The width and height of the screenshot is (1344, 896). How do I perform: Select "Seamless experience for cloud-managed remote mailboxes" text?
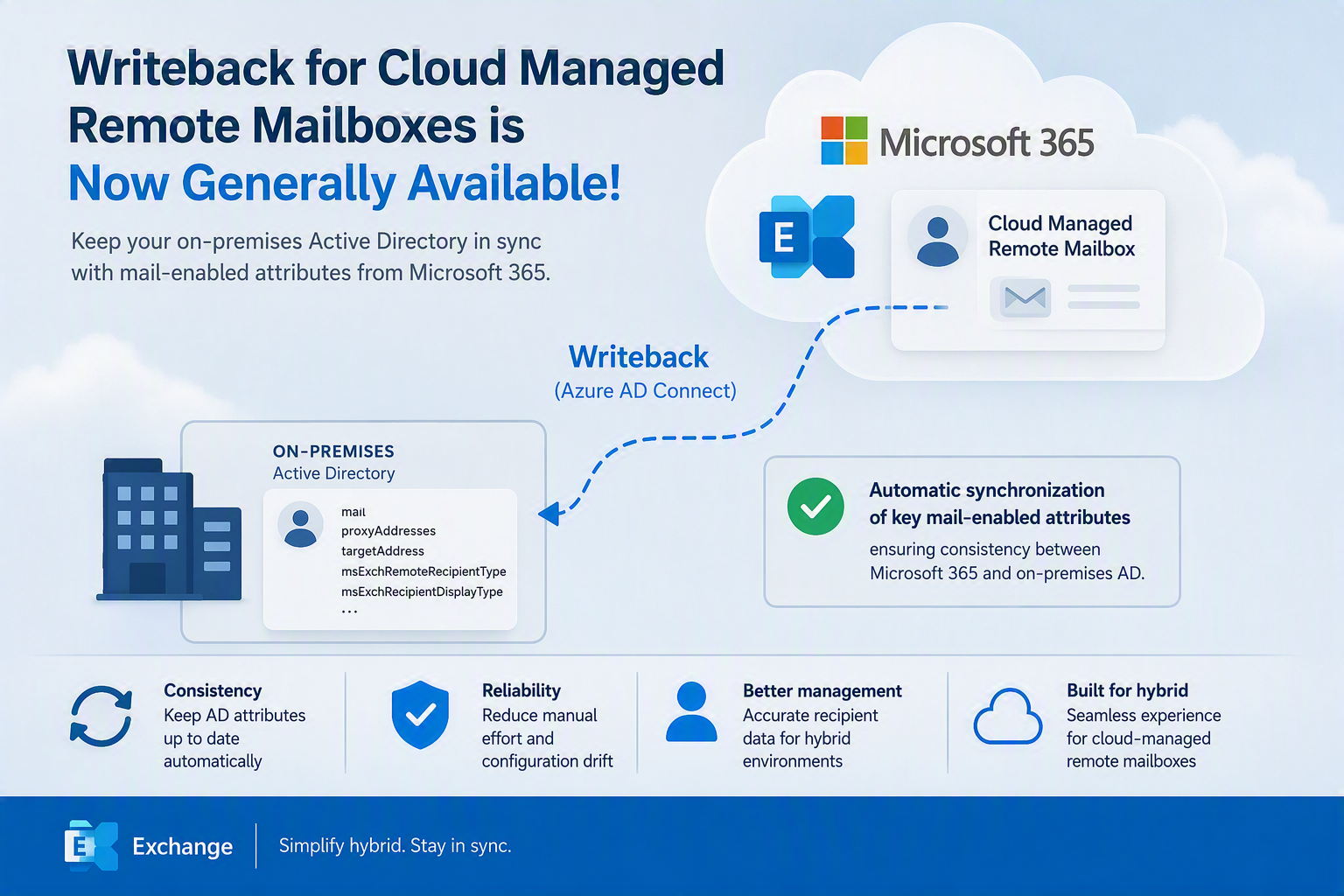point(1144,738)
